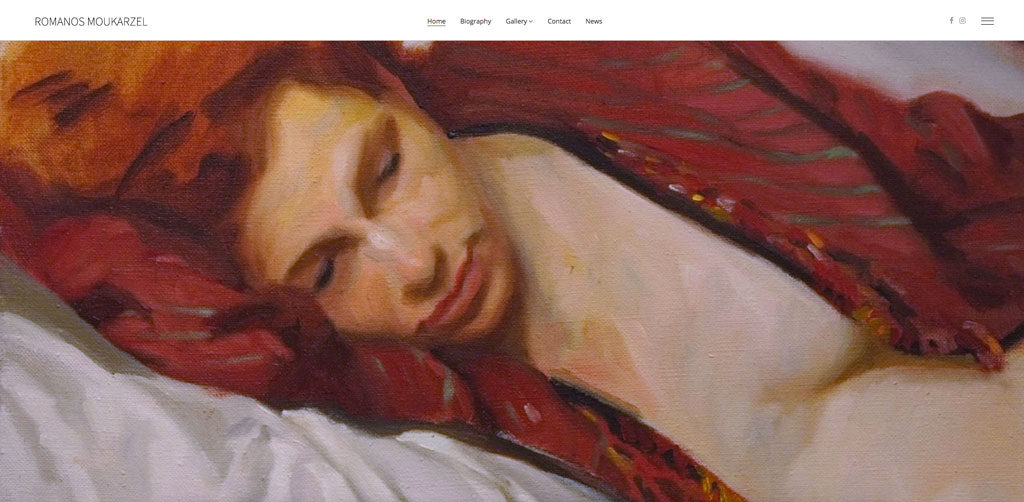1024x502 pixels.
Task: Expand the Gallery dropdown chevron
Action: pyautogui.click(x=531, y=22)
